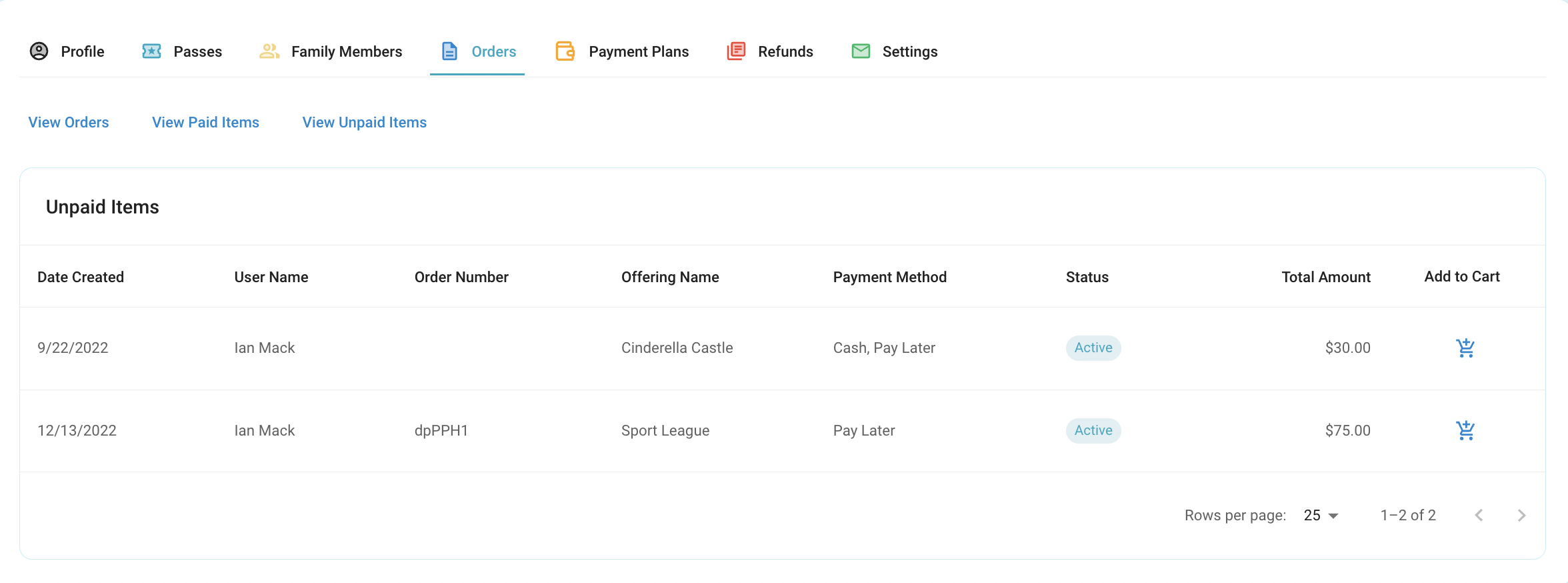Click the Total Amount column header
Screen dimensions: 1568x583
[x=1326, y=277]
